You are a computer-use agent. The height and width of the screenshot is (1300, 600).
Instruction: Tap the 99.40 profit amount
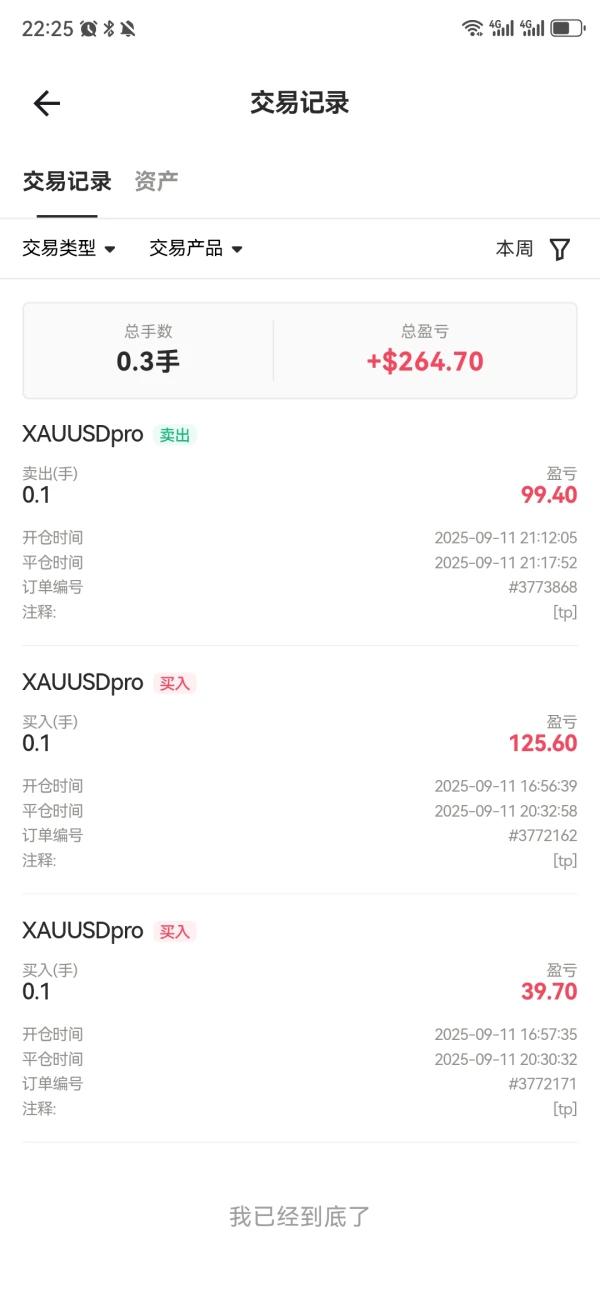click(549, 495)
